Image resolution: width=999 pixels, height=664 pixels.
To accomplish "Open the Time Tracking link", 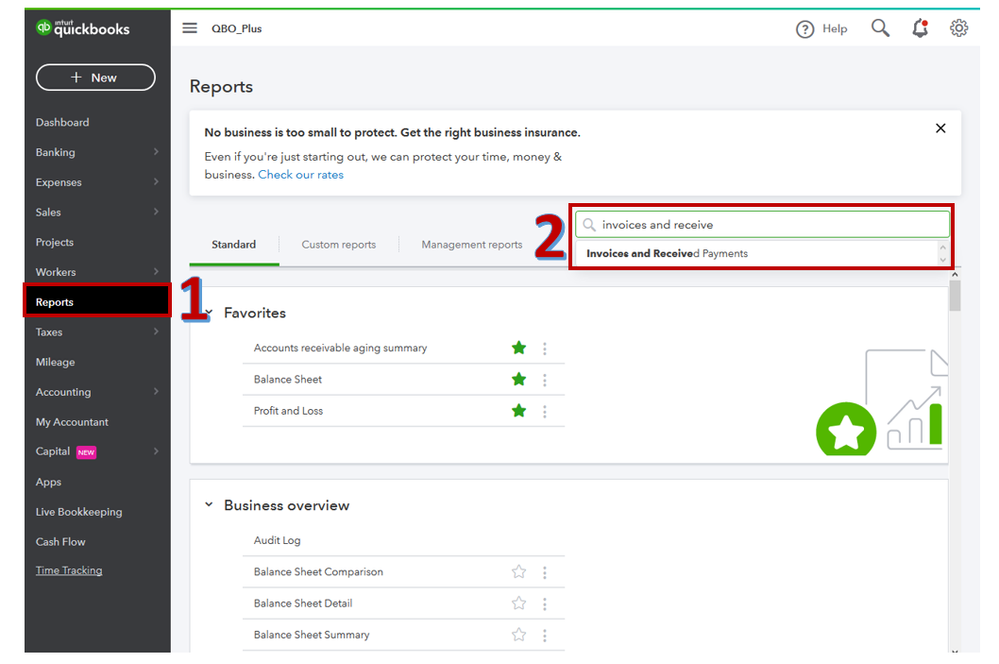I will [x=69, y=570].
